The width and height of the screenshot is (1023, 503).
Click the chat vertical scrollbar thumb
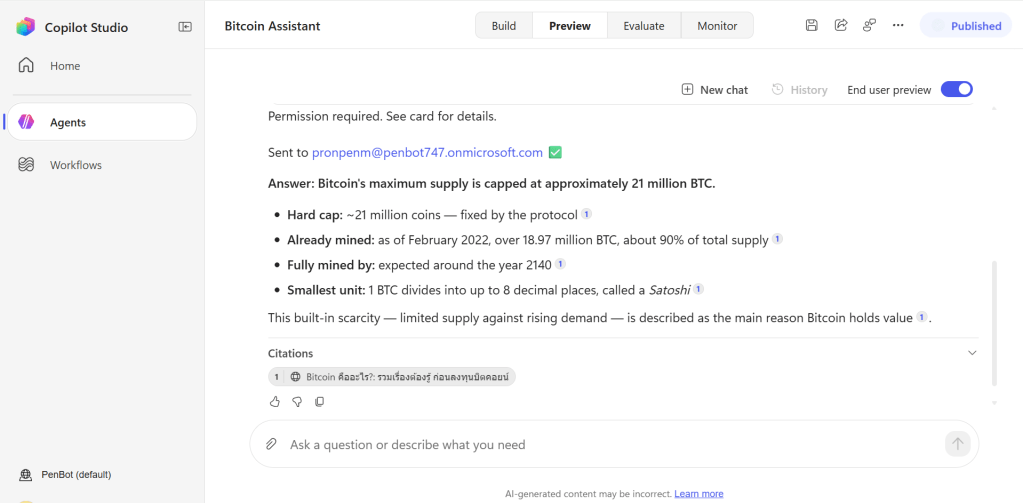point(994,323)
